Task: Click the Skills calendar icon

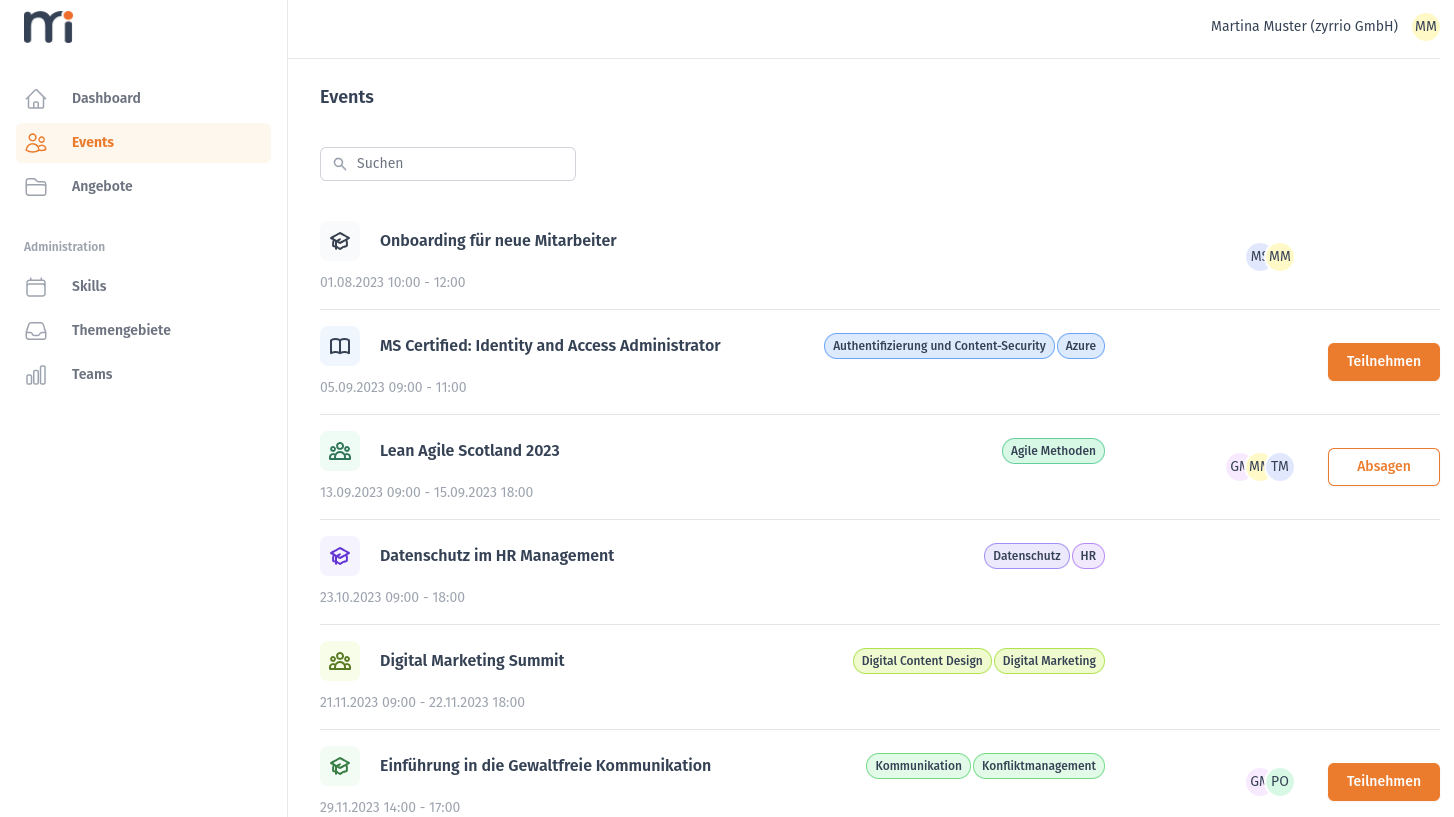Action: coord(36,286)
